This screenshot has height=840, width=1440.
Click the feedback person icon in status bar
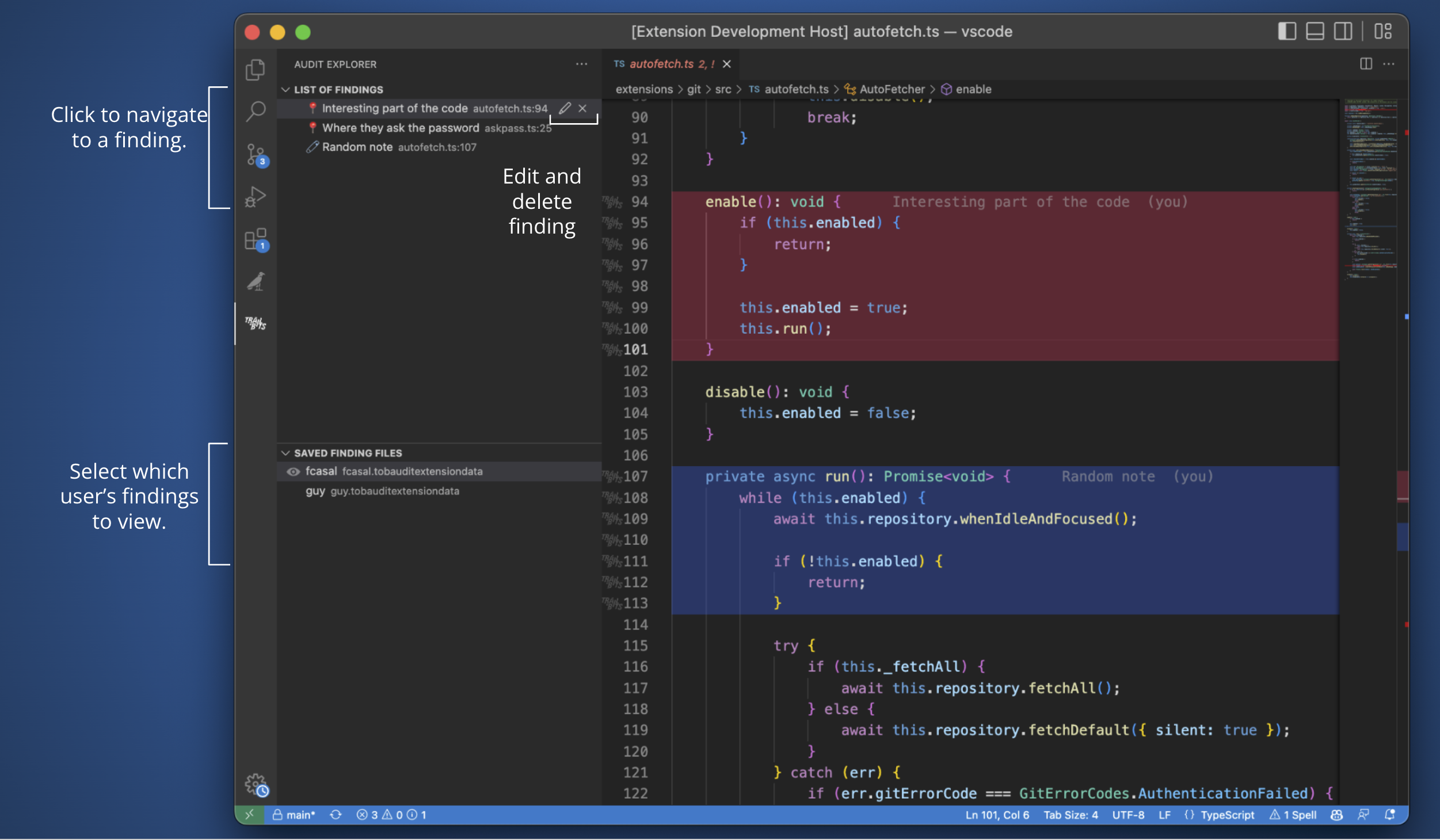pos(1363,815)
